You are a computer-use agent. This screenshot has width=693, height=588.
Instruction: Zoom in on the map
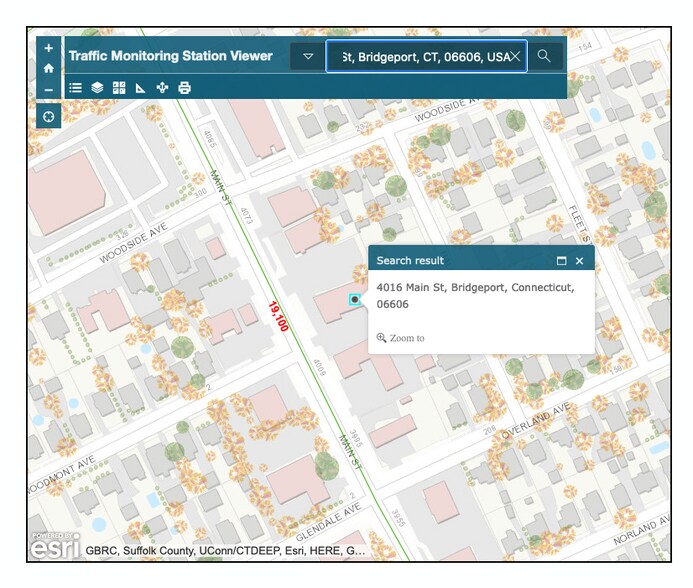tap(49, 49)
